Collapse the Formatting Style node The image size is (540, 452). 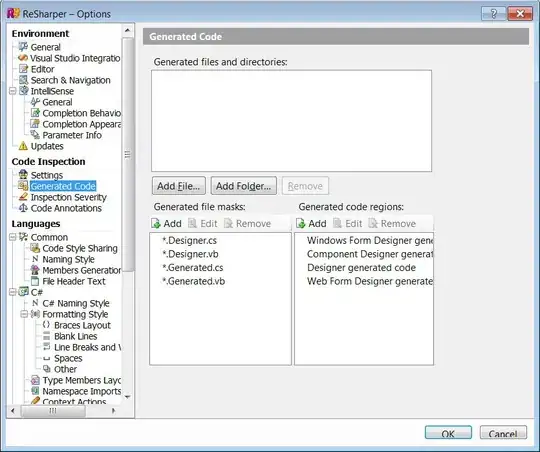tap(24, 314)
